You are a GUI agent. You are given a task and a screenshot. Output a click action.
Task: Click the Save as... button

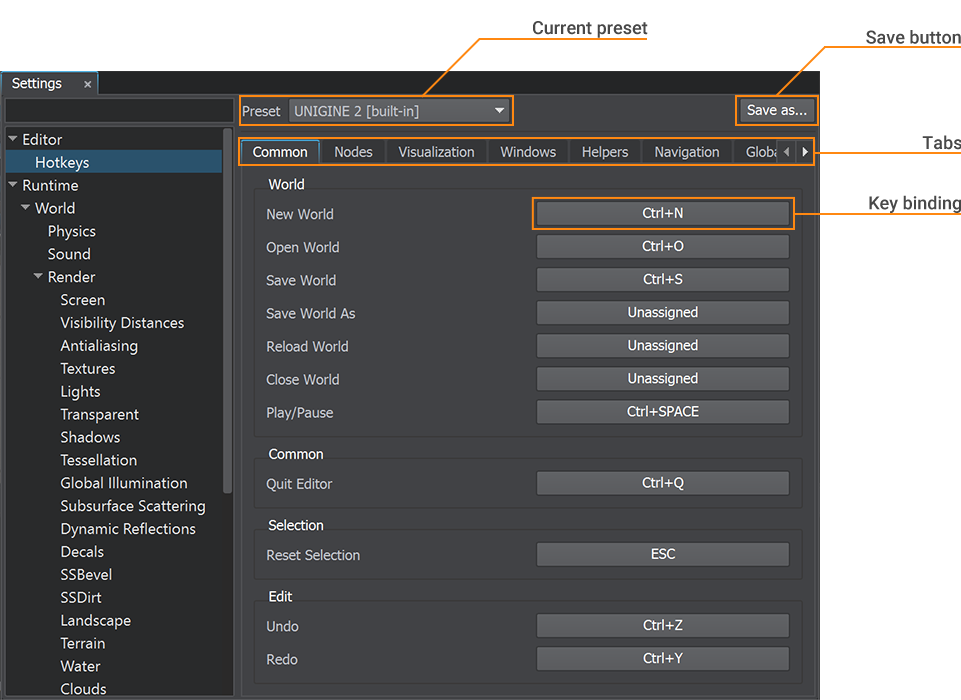(776, 110)
